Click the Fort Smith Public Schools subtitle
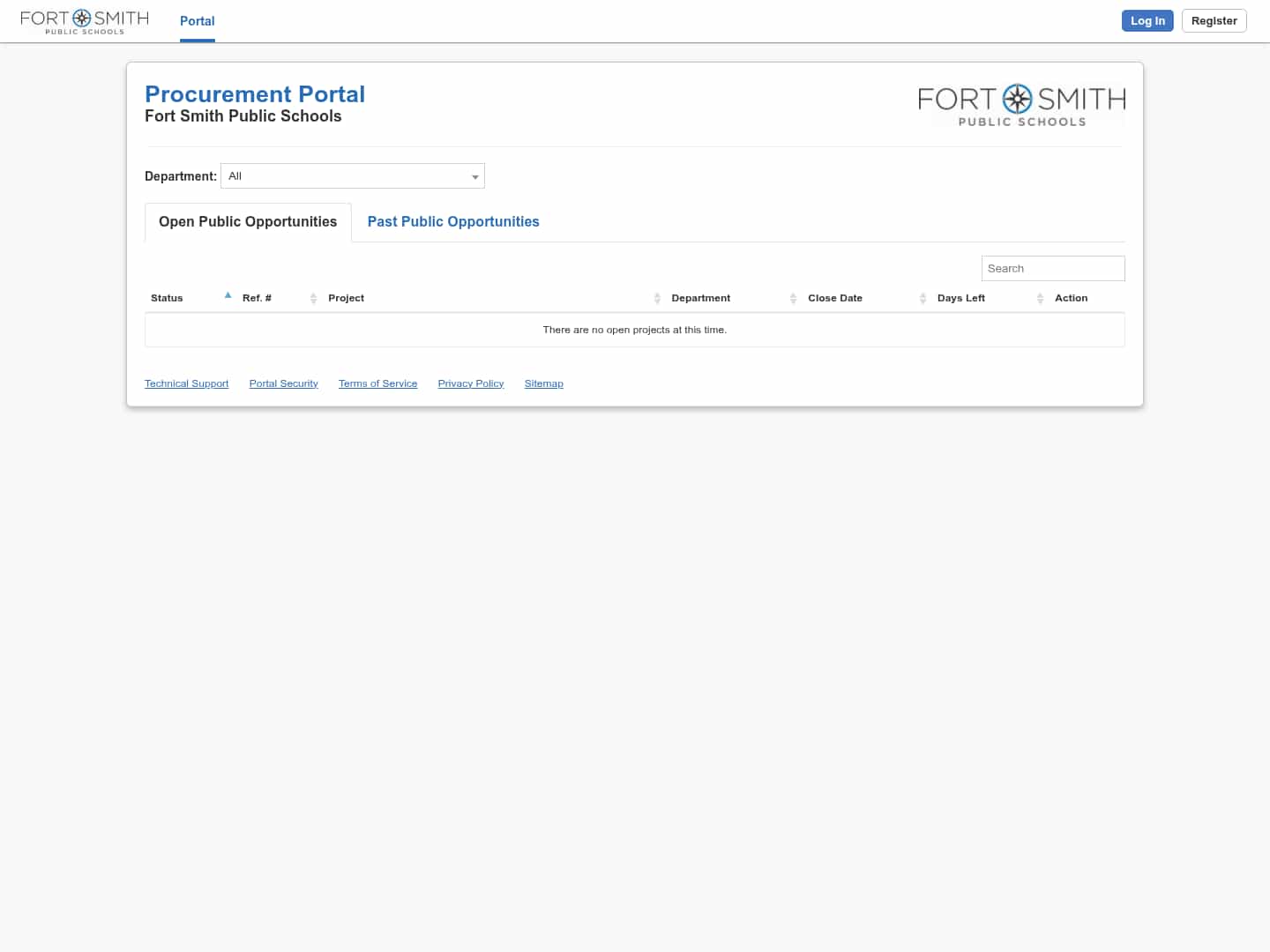The height and width of the screenshot is (952, 1270). click(x=243, y=116)
